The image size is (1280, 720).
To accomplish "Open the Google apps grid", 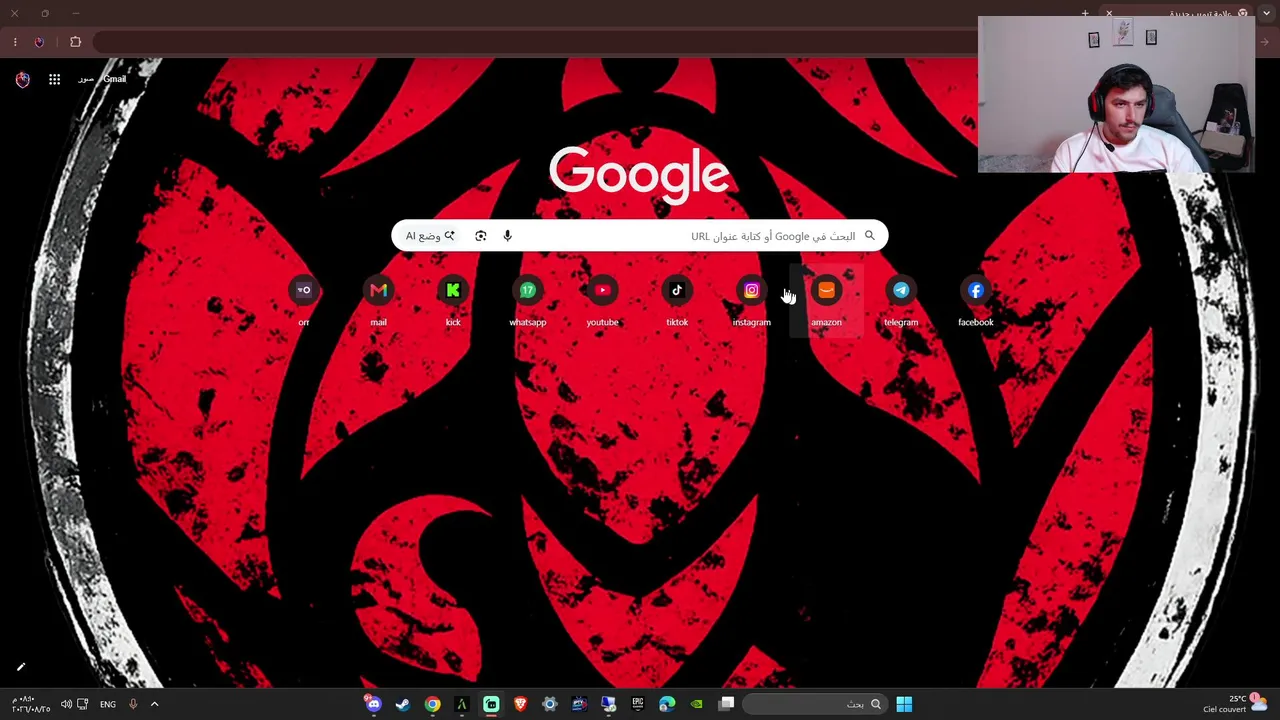I will pos(55,79).
